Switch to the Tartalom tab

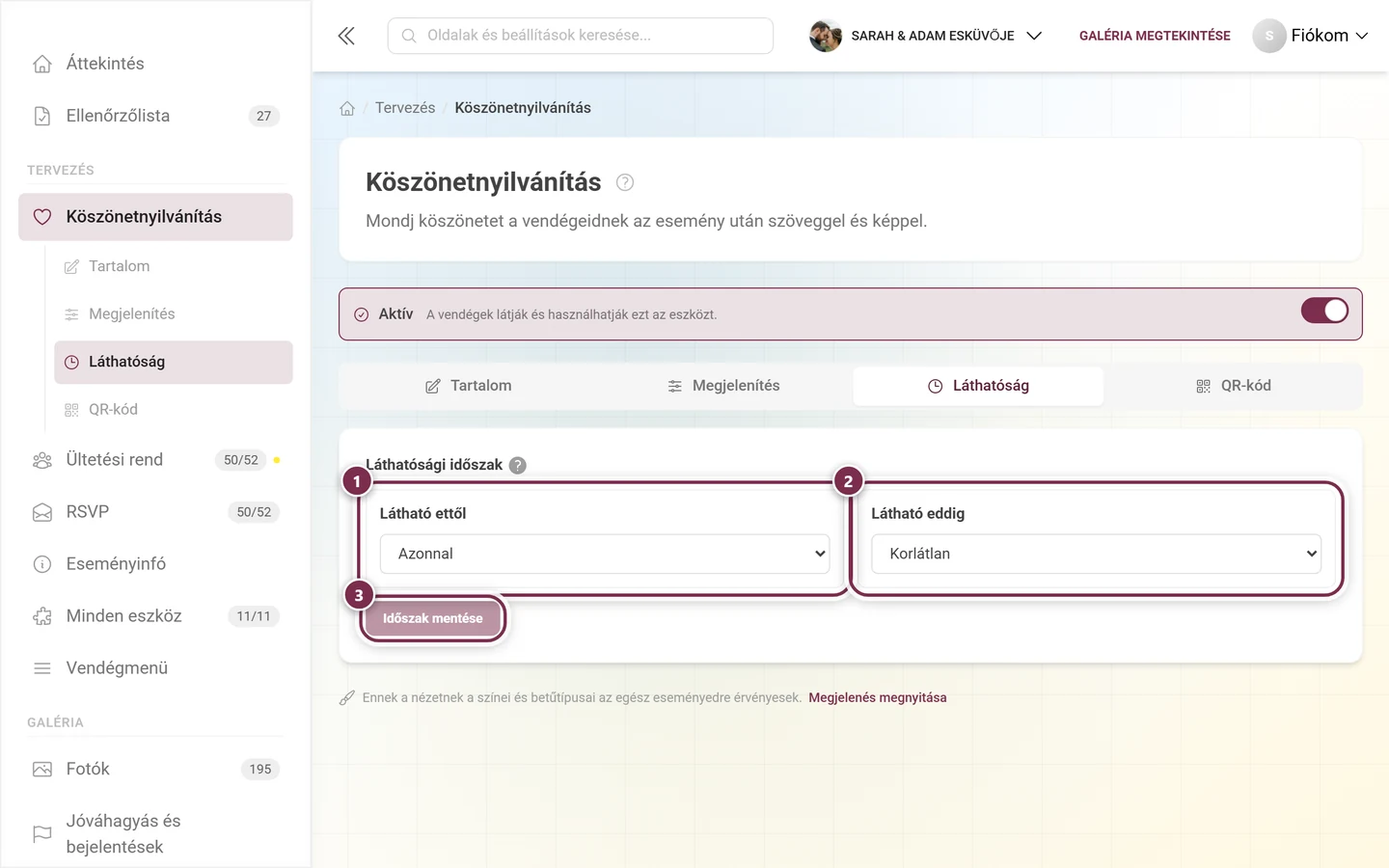click(469, 386)
